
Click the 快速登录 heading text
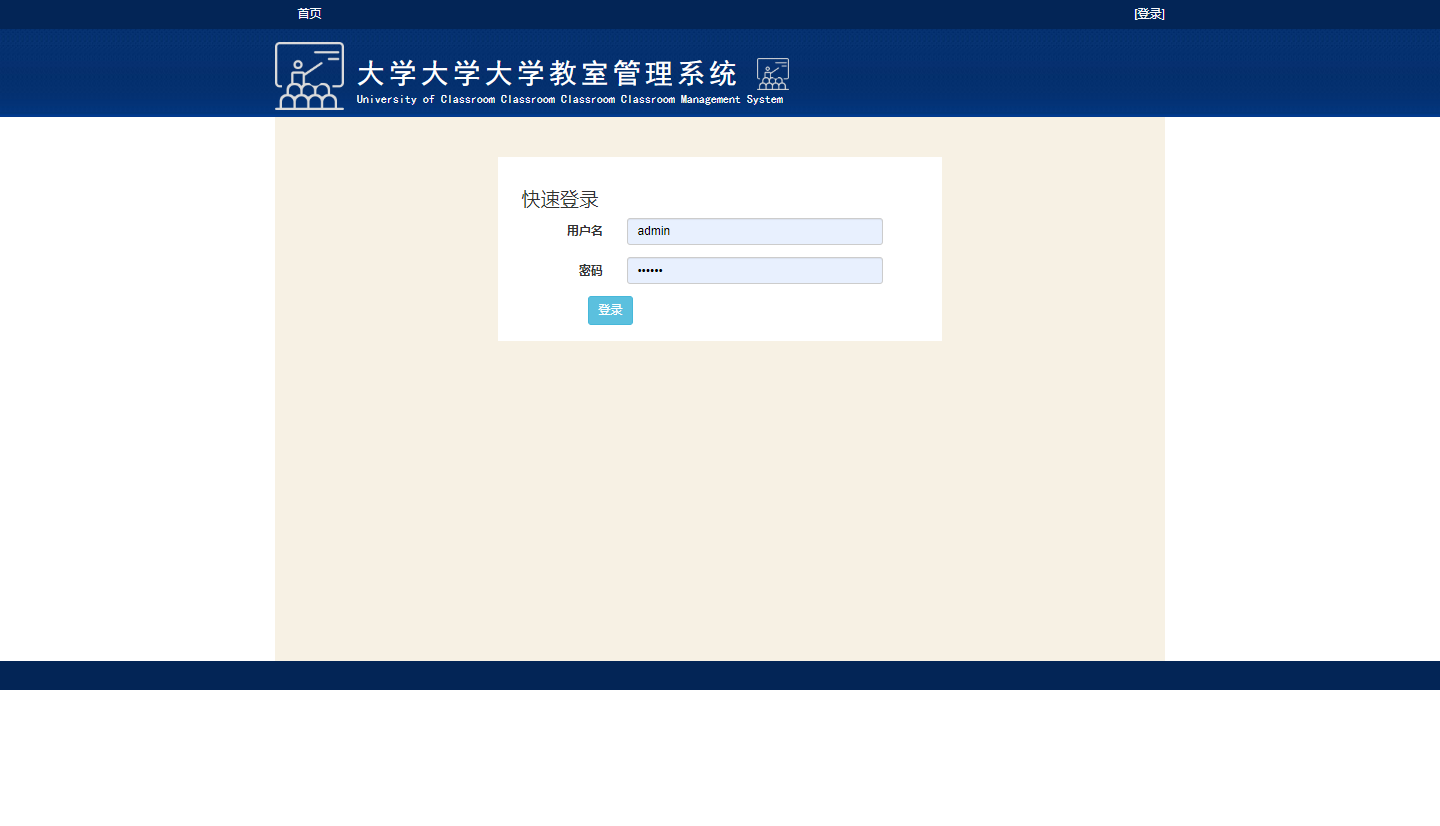coord(559,198)
